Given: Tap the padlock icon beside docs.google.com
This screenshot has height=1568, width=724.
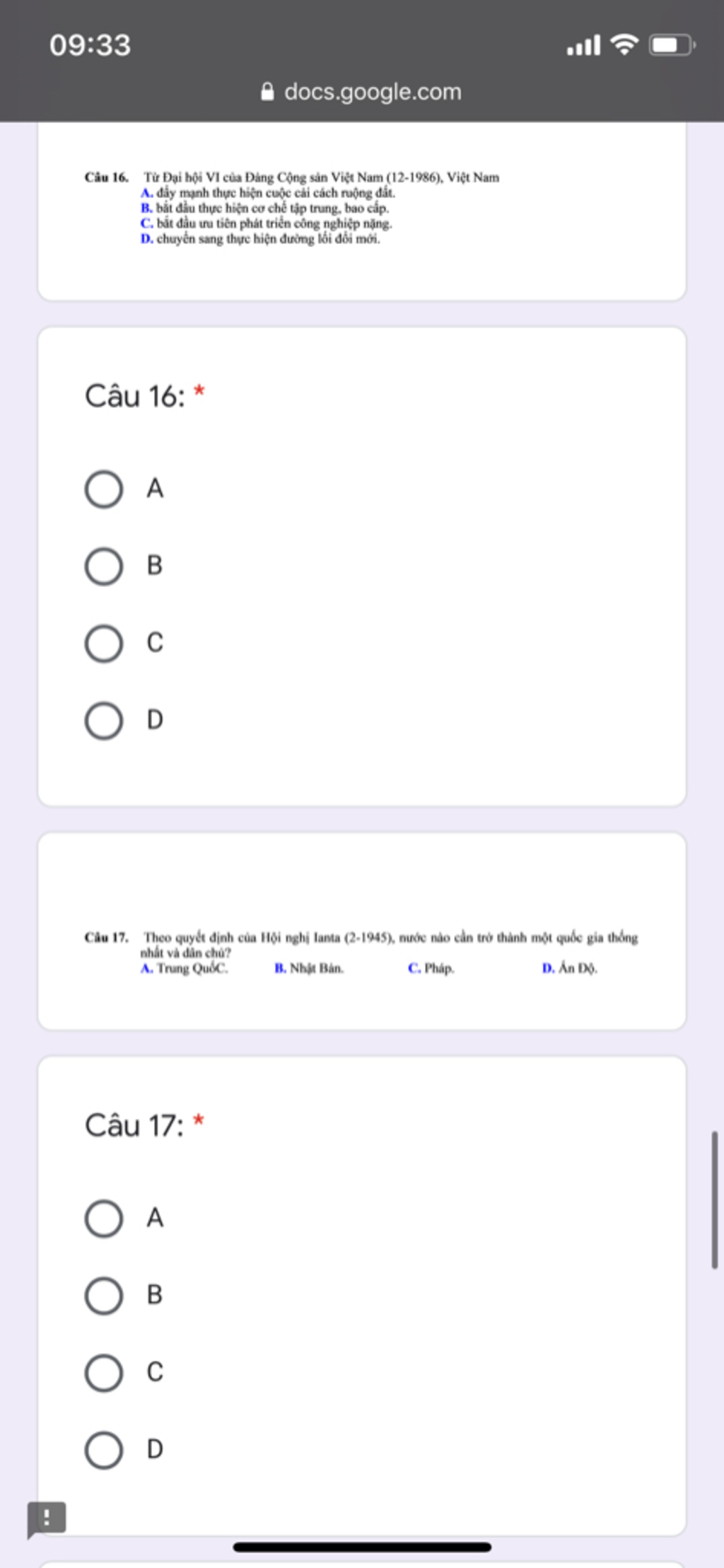Looking at the screenshot, I should click(x=267, y=91).
